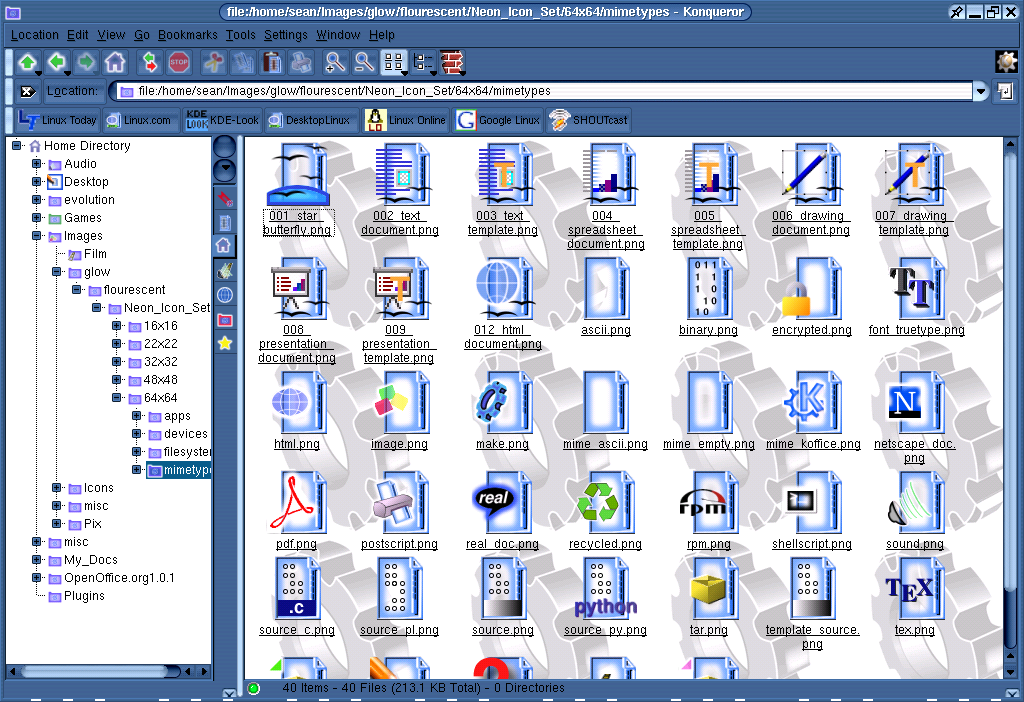Viewport: 1024px width, 702px height.
Task: Click the Zoom Out magnifier icon
Action: (x=363, y=63)
